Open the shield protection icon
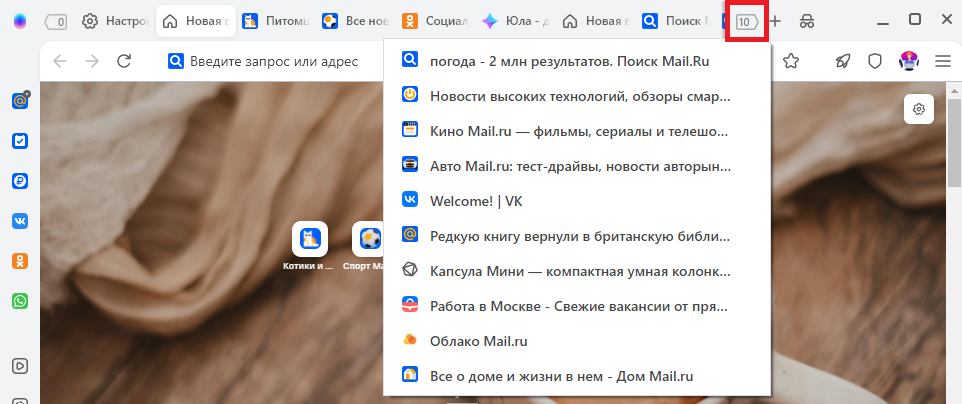Screen dimensions: 962x404 coord(874,61)
